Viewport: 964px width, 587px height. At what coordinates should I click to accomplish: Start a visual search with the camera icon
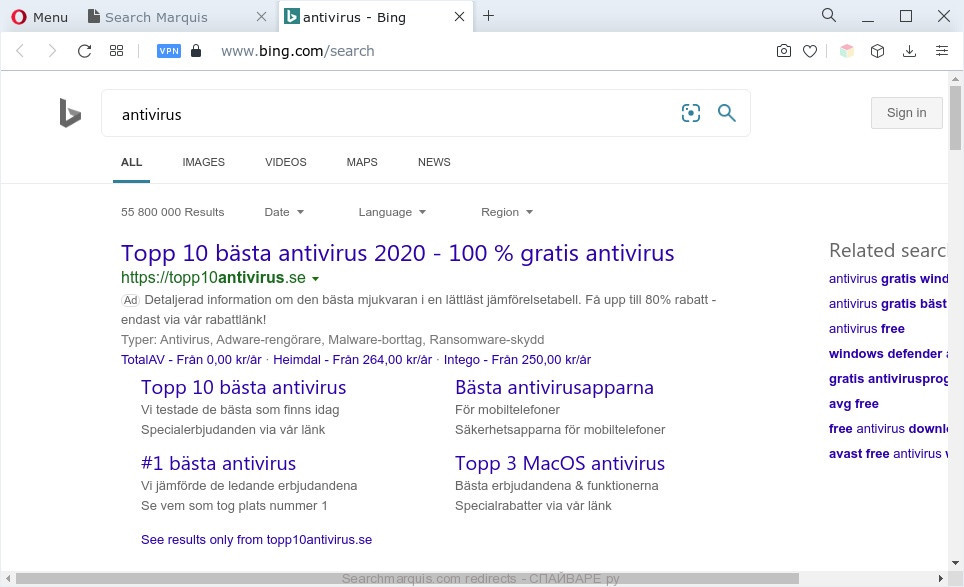(x=691, y=113)
